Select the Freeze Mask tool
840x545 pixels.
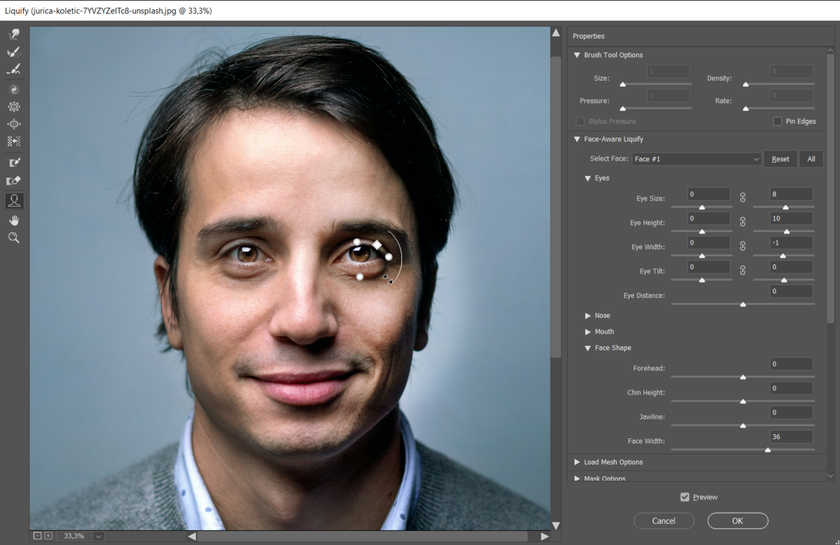[14, 162]
